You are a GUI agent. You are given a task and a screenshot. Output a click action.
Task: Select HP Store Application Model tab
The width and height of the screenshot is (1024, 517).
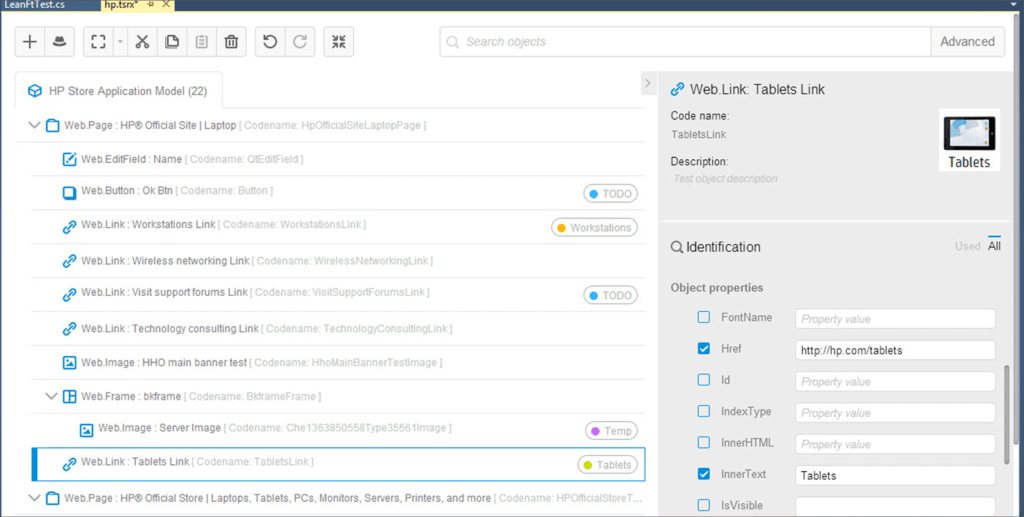point(118,91)
